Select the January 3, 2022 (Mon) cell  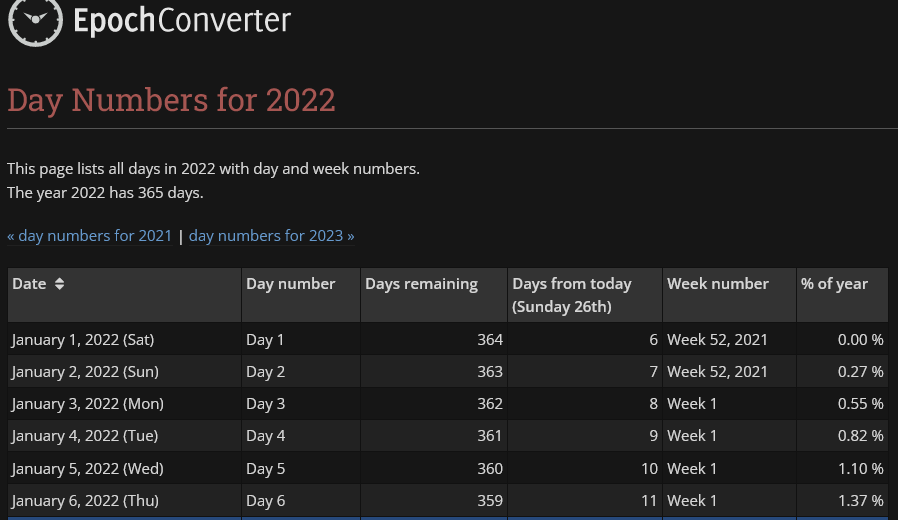pyautogui.click(x=124, y=404)
